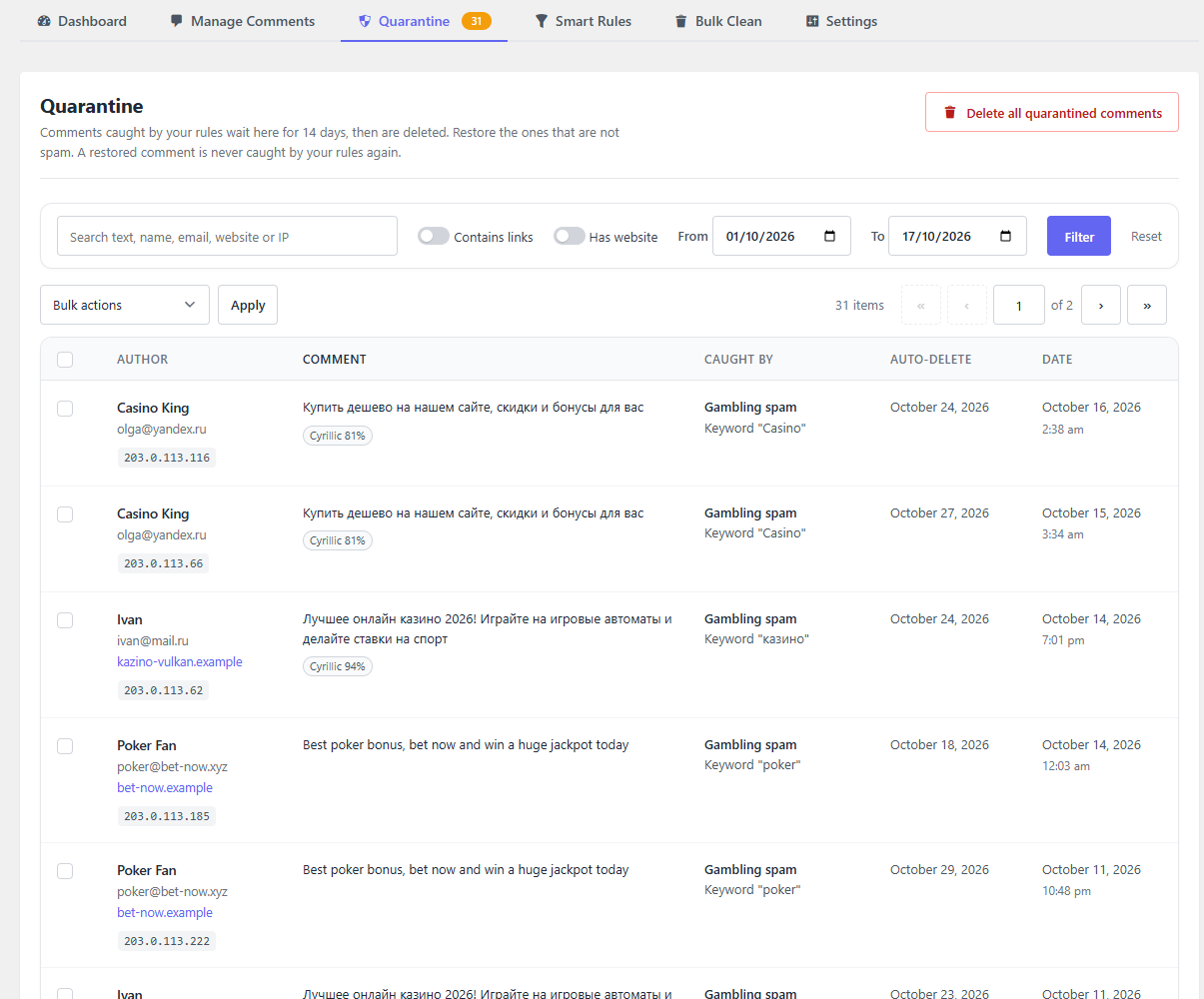Click the Dashboard gauge icon
Image resolution: width=1204 pixels, height=999 pixels.
tap(44, 21)
